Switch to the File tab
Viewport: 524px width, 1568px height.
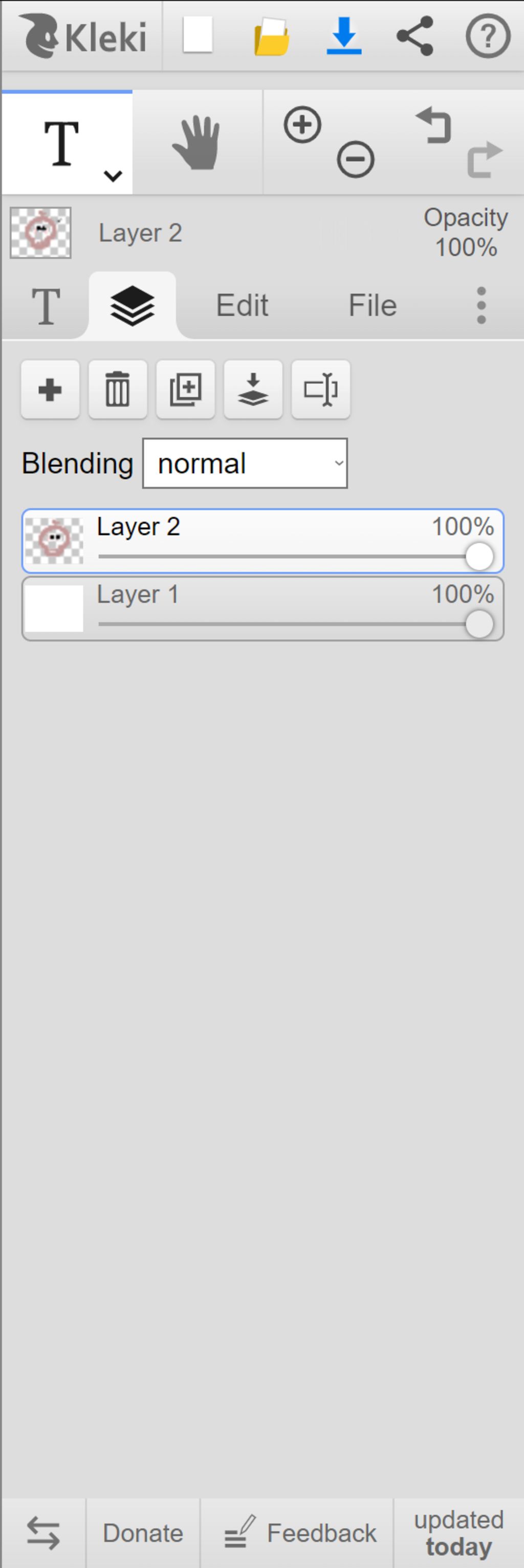[373, 305]
